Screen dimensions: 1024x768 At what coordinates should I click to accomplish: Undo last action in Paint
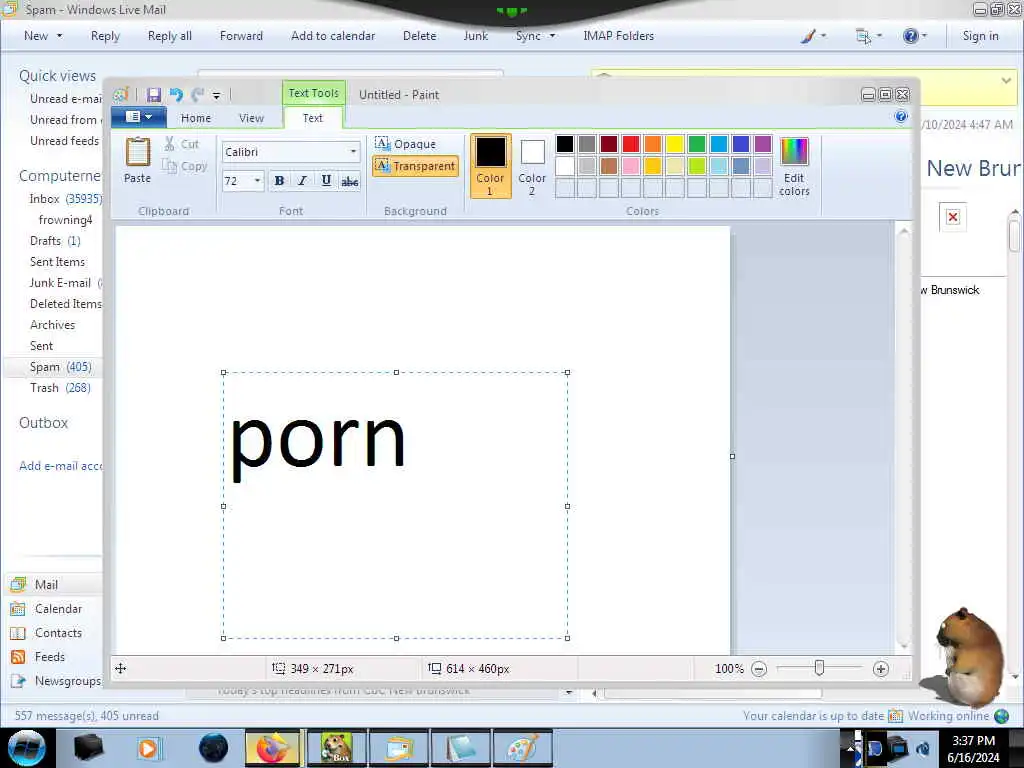[x=176, y=95]
